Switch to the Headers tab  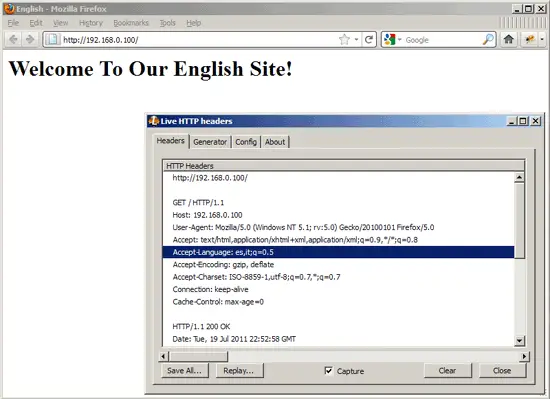[171, 141]
